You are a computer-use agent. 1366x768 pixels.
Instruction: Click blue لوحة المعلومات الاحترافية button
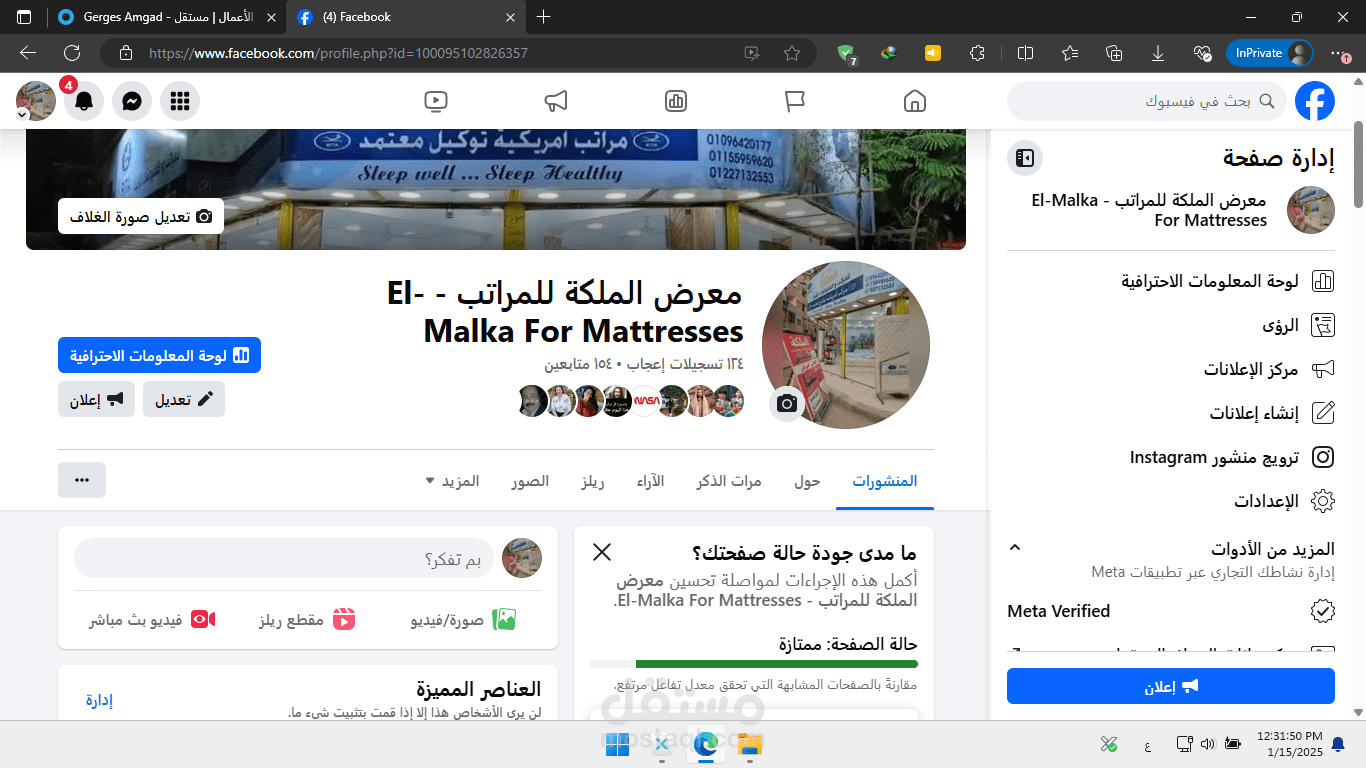tap(159, 355)
